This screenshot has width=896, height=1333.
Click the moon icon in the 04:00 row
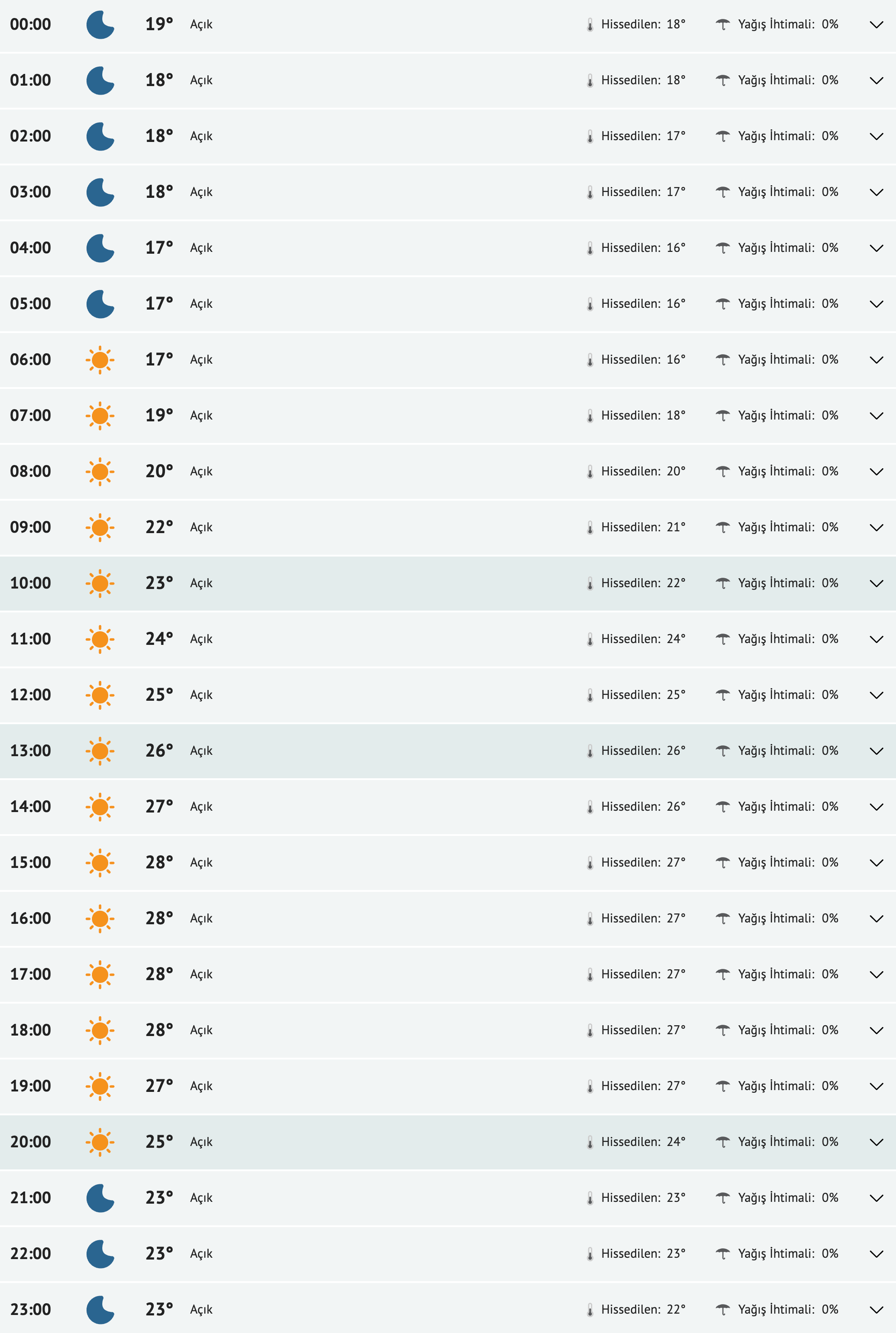coord(100,248)
